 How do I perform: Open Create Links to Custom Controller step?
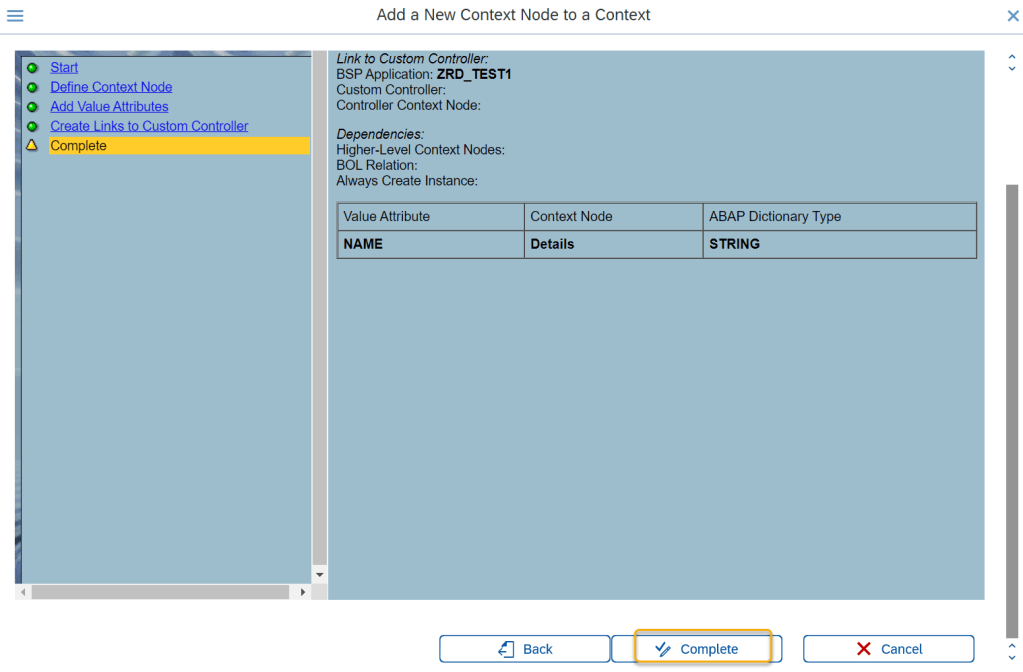(x=149, y=126)
